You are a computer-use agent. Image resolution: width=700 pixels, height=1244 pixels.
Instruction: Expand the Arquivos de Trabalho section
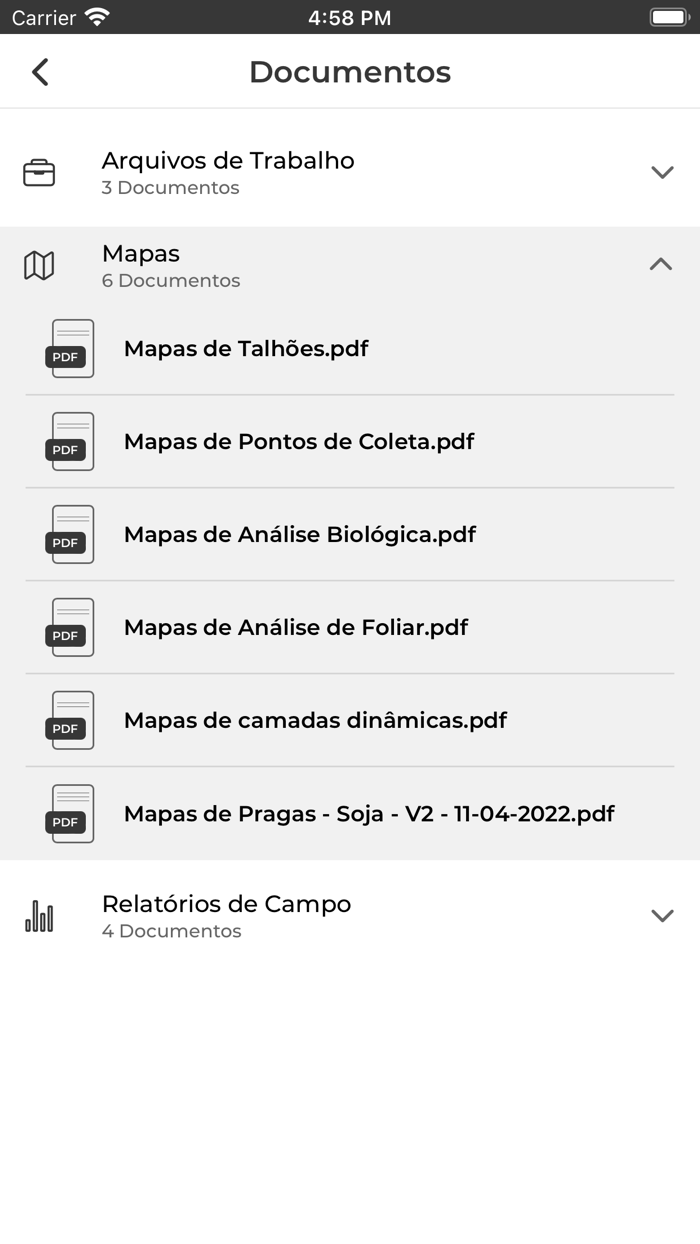pyautogui.click(x=661, y=171)
